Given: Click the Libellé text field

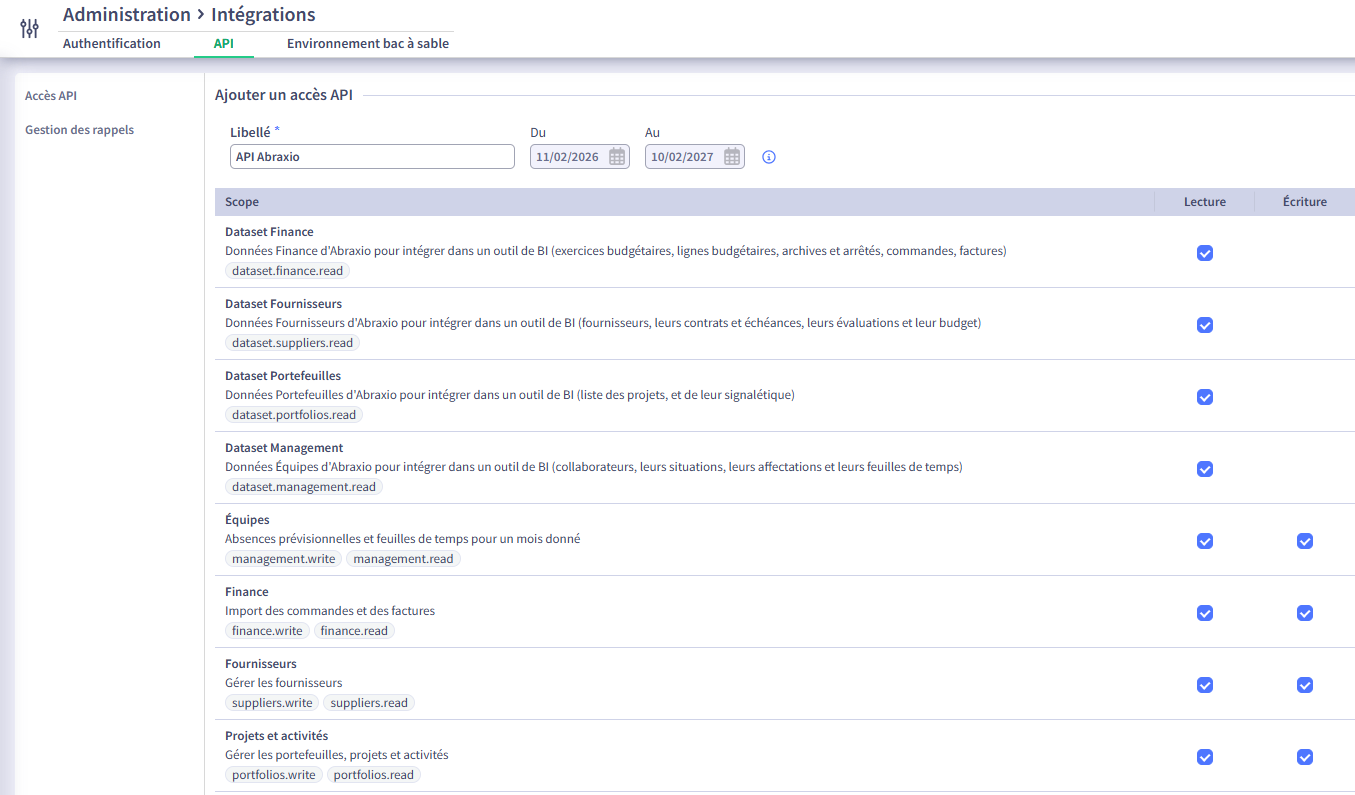Looking at the screenshot, I should click(x=372, y=157).
